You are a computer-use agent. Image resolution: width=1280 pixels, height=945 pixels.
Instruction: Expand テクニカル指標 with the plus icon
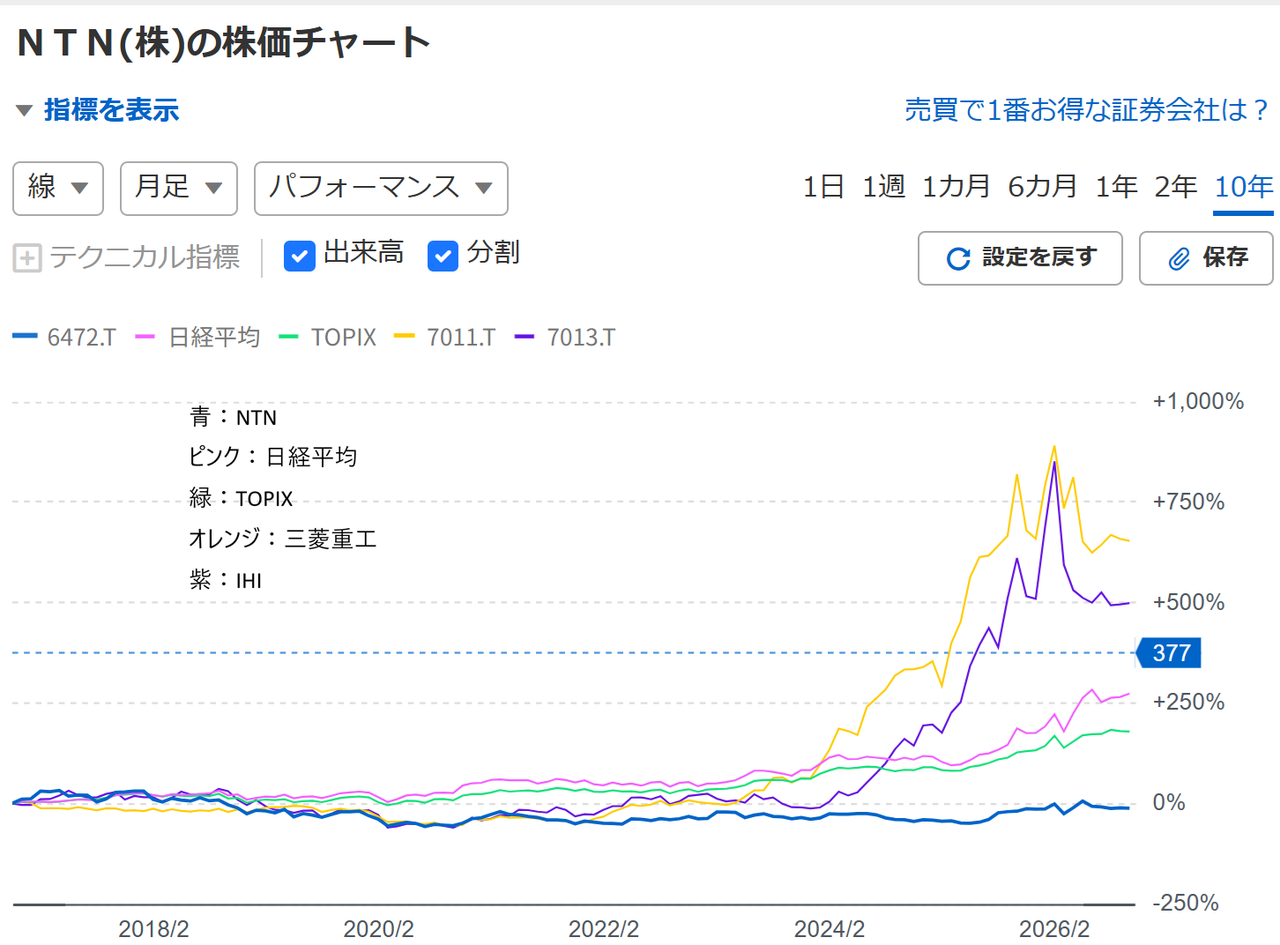27,258
